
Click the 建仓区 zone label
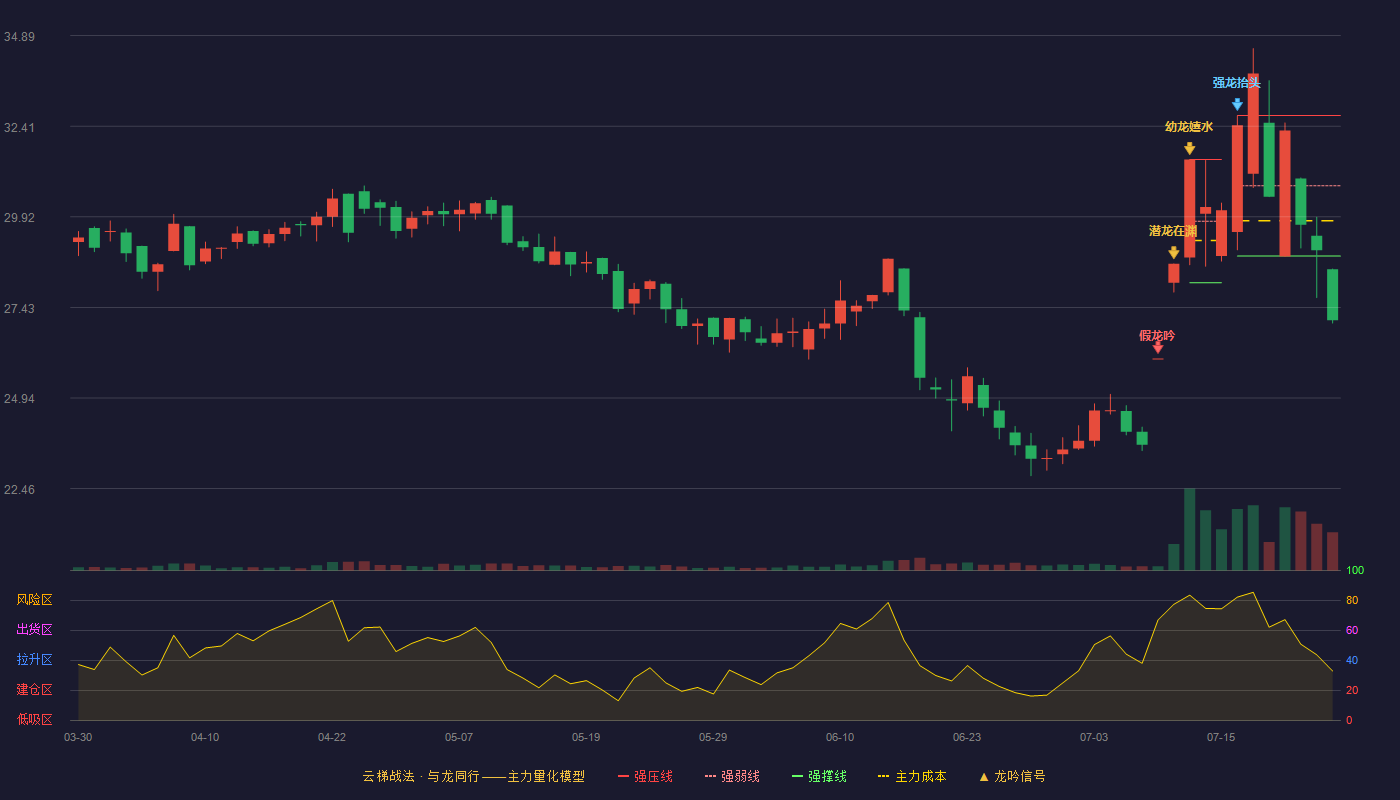point(34,690)
